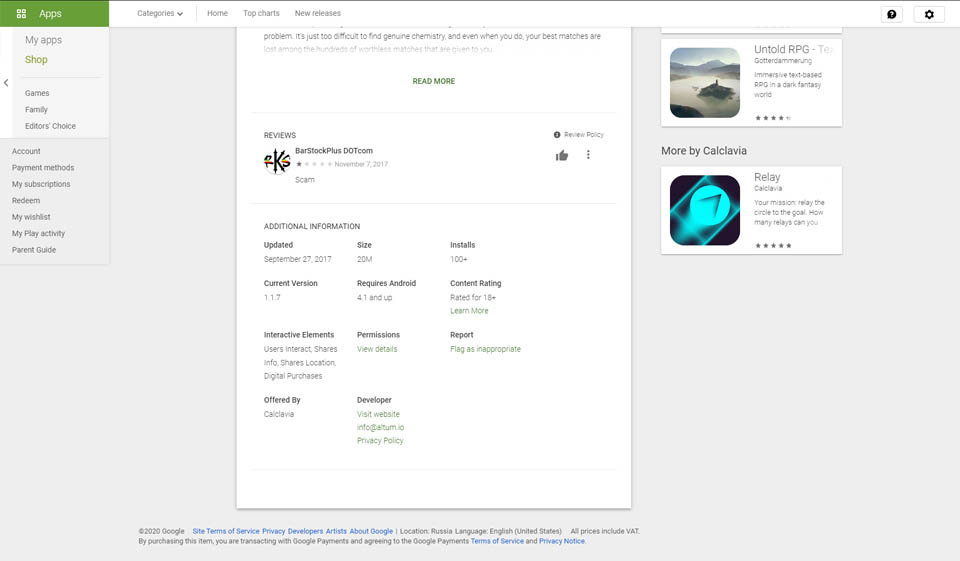Open the help question mark icon

click(891, 14)
